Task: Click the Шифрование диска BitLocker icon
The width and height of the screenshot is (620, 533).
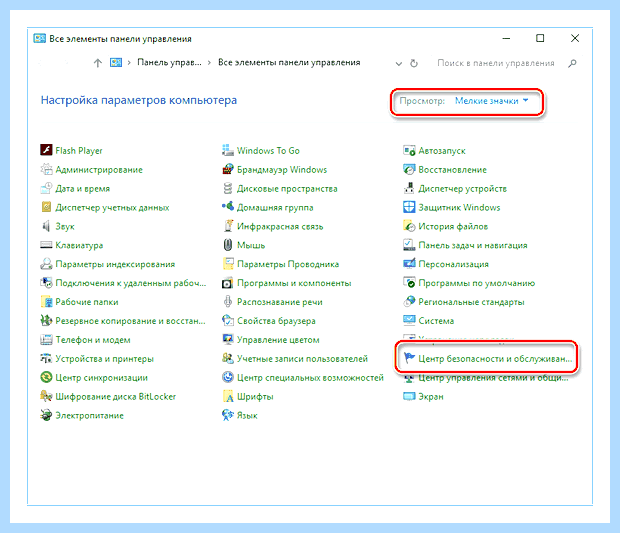Action: (46, 396)
